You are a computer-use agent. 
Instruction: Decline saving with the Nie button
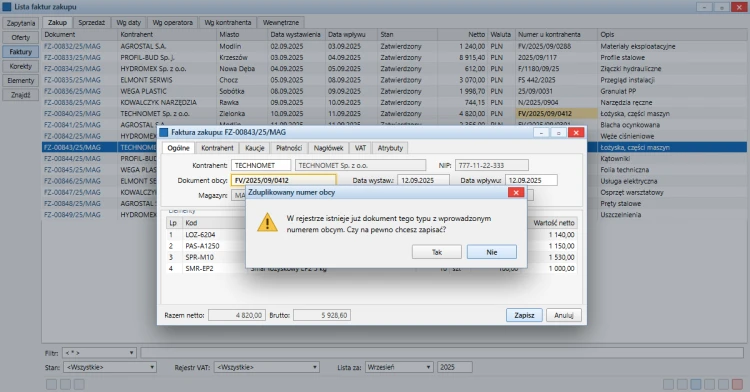click(492, 252)
